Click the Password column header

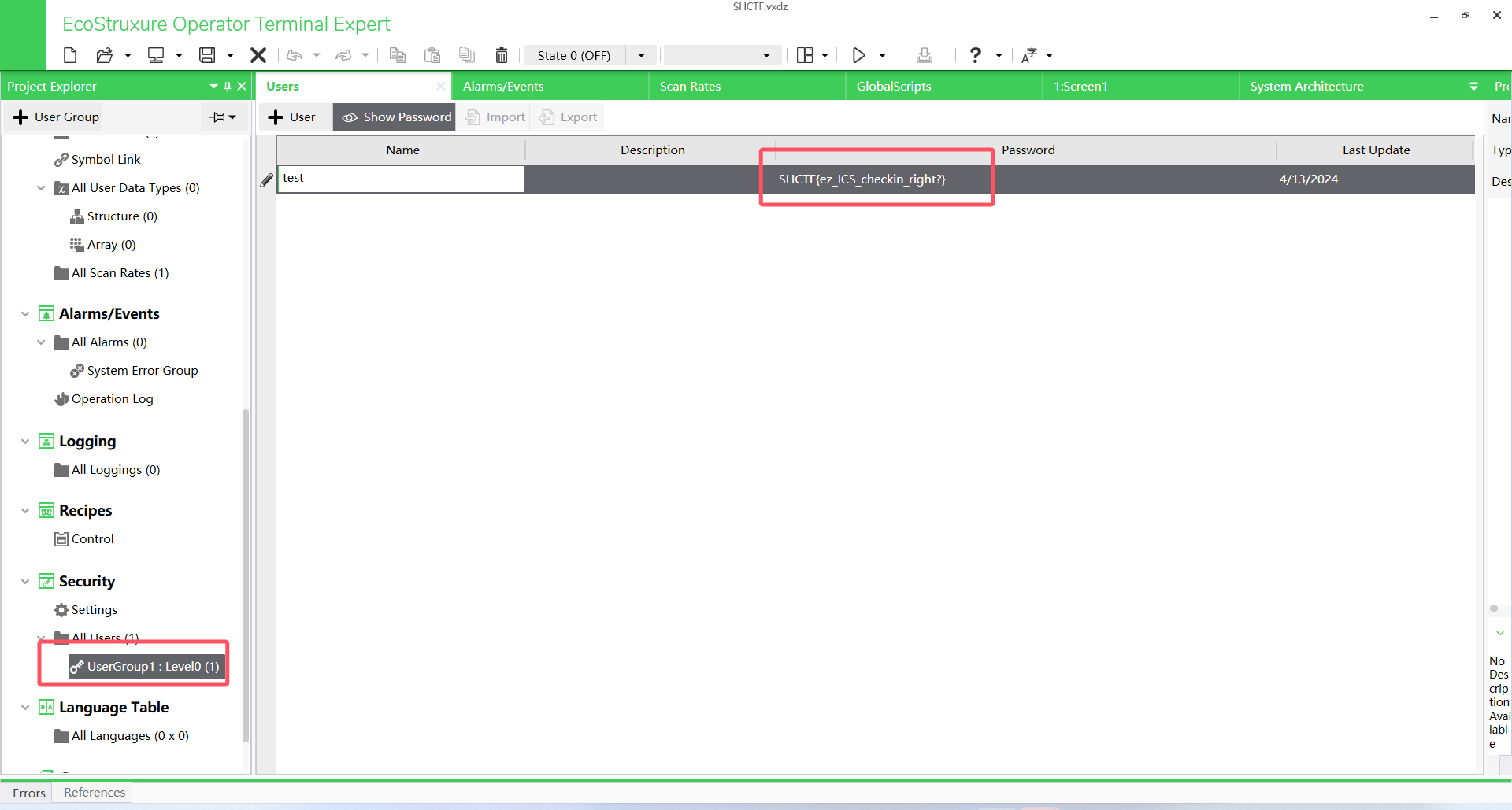pyautogui.click(x=1028, y=150)
